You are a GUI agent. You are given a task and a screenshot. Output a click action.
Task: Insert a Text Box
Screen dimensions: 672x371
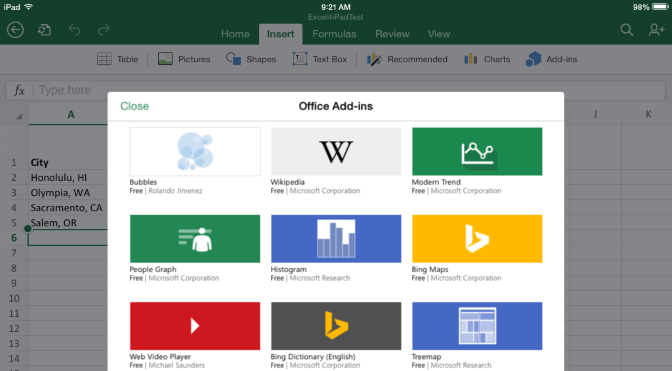(320, 59)
